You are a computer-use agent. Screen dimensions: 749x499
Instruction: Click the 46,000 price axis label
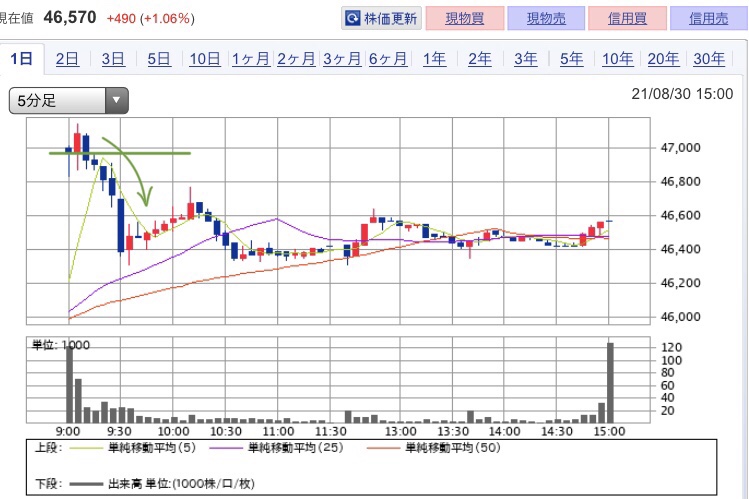pyautogui.click(x=681, y=317)
